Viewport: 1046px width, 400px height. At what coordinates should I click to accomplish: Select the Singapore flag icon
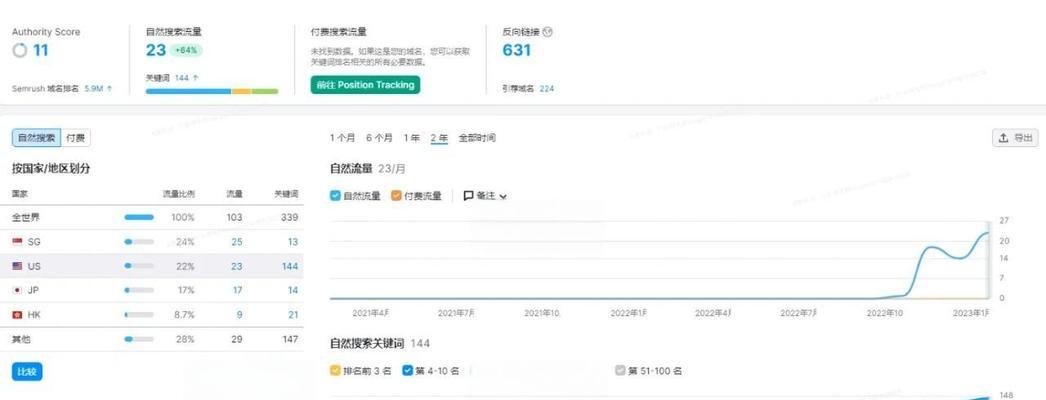coord(17,242)
